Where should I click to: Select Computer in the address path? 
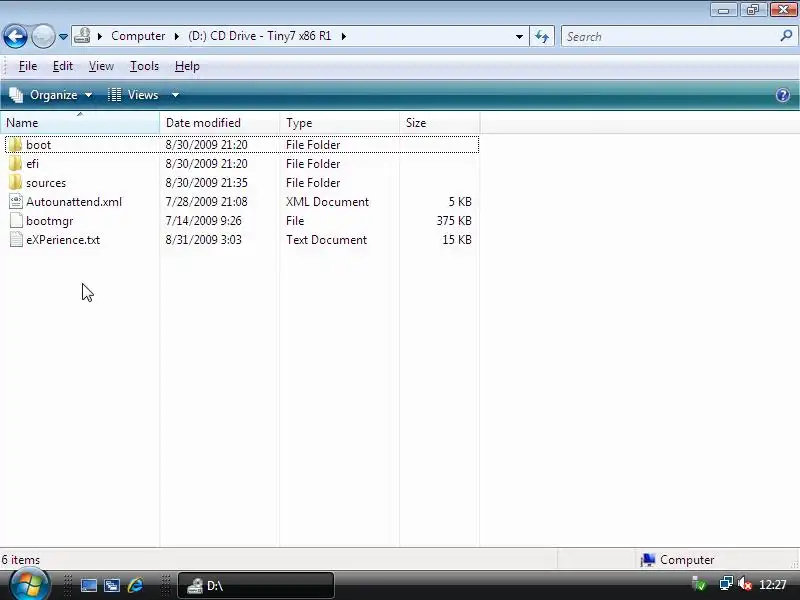(x=138, y=36)
